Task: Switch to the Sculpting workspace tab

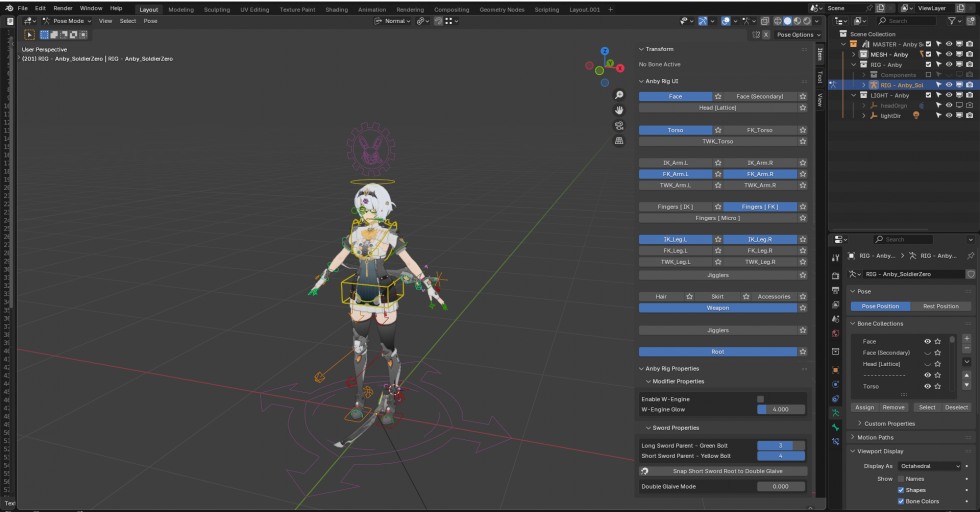Action: pyautogui.click(x=216, y=9)
